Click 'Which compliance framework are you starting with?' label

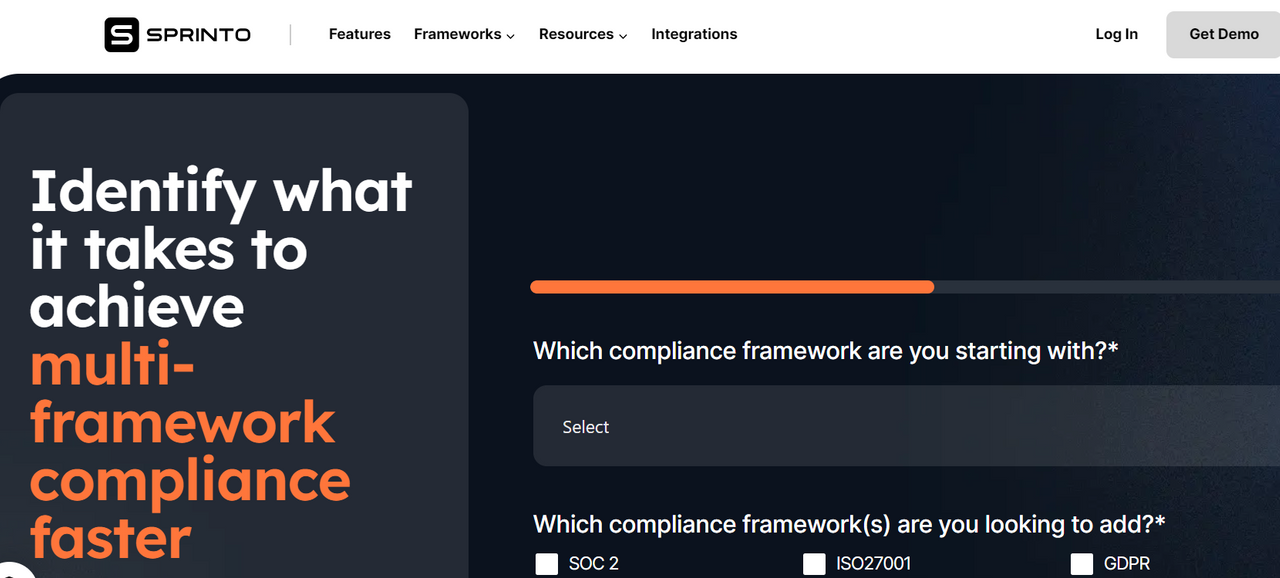[825, 351]
